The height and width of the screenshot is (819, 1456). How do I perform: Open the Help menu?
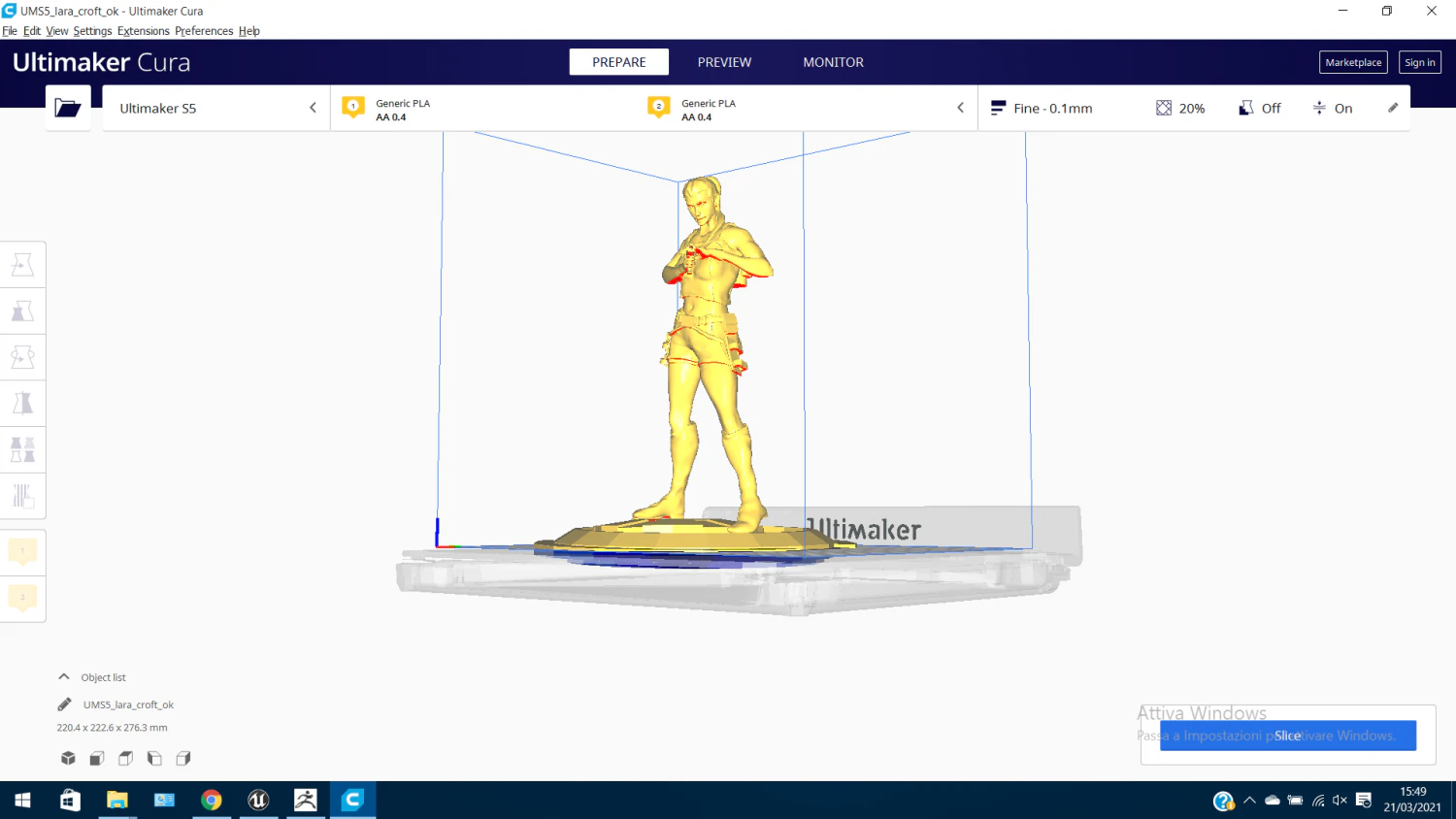coord(249,31)
